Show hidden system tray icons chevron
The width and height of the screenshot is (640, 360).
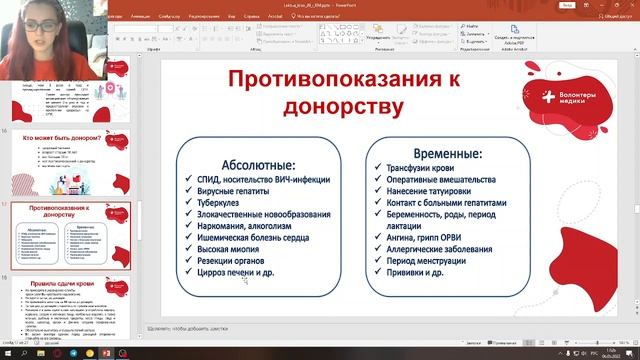point(560,353)
